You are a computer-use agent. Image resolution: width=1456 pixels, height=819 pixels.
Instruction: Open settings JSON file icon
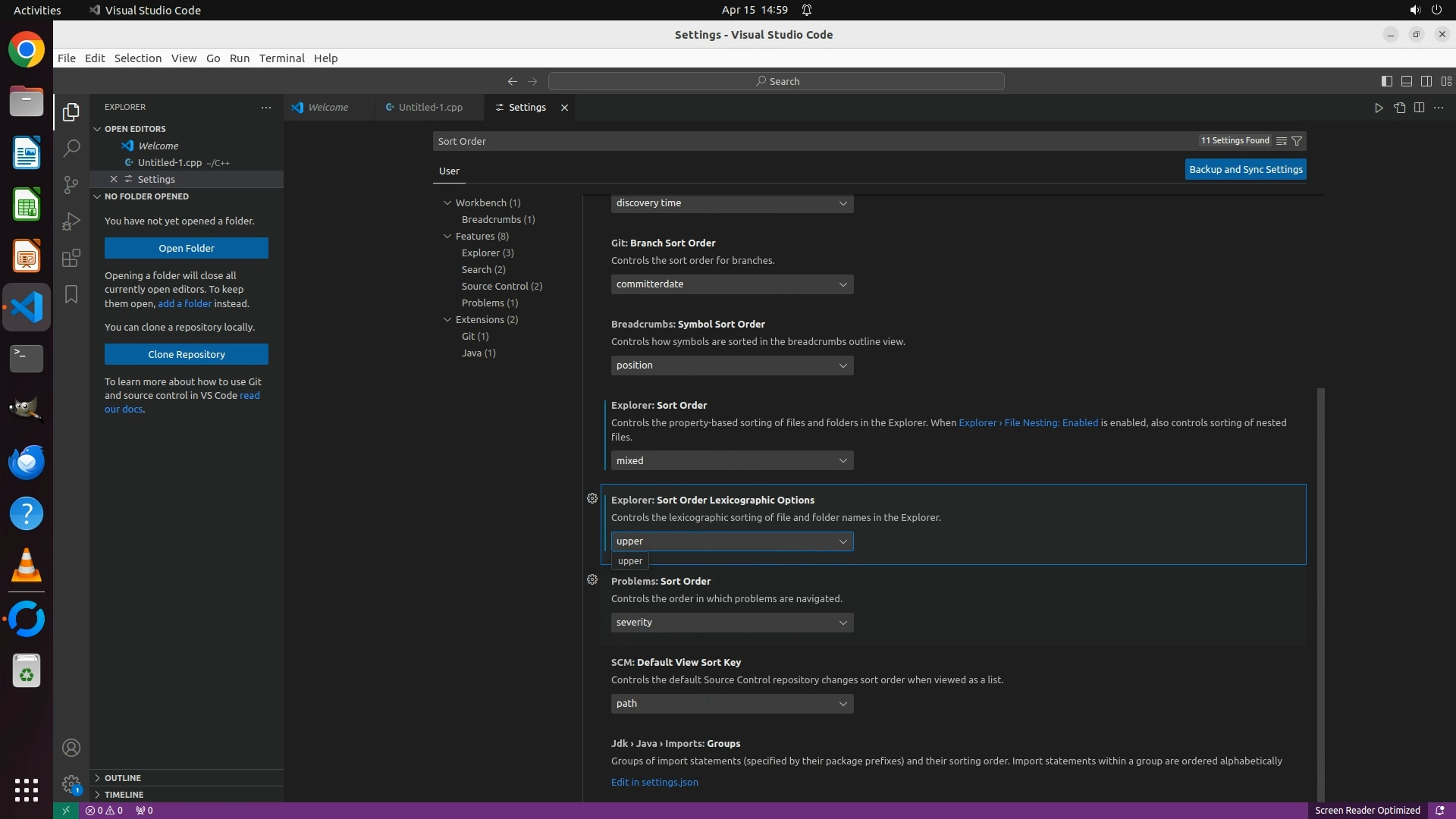(x=1400, y=108)
